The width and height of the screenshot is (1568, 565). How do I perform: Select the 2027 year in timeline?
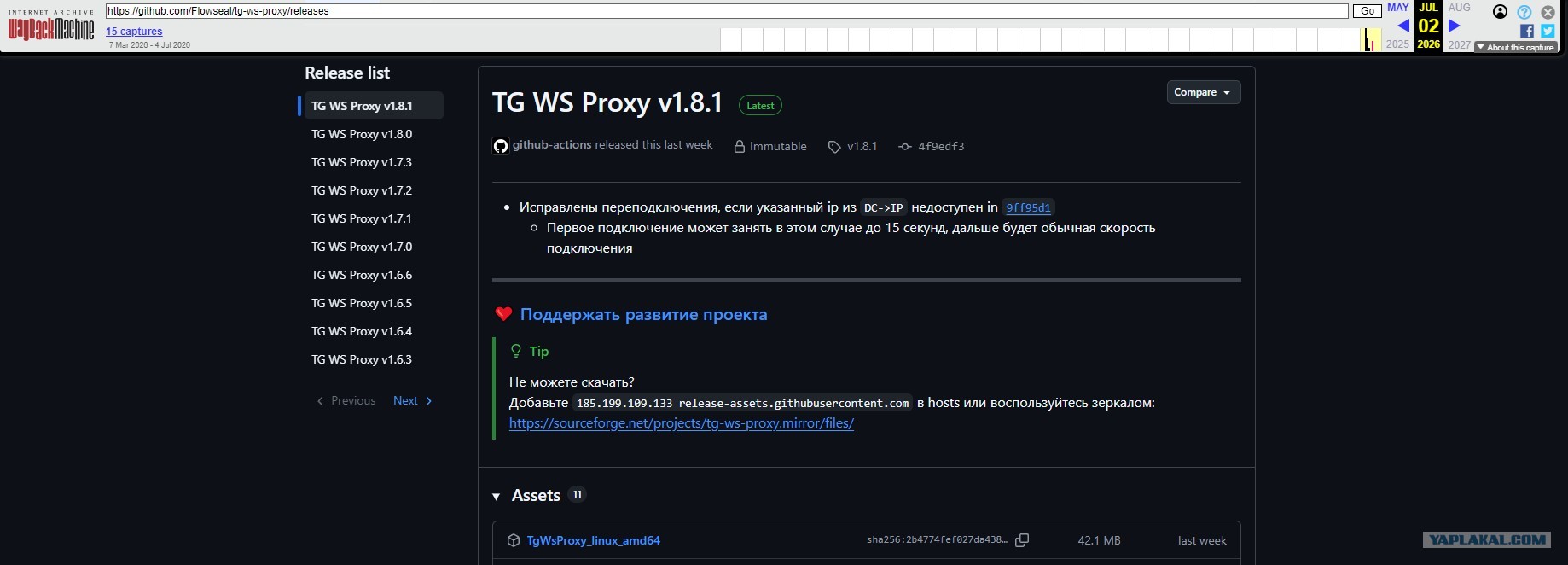coord(1460,44)
